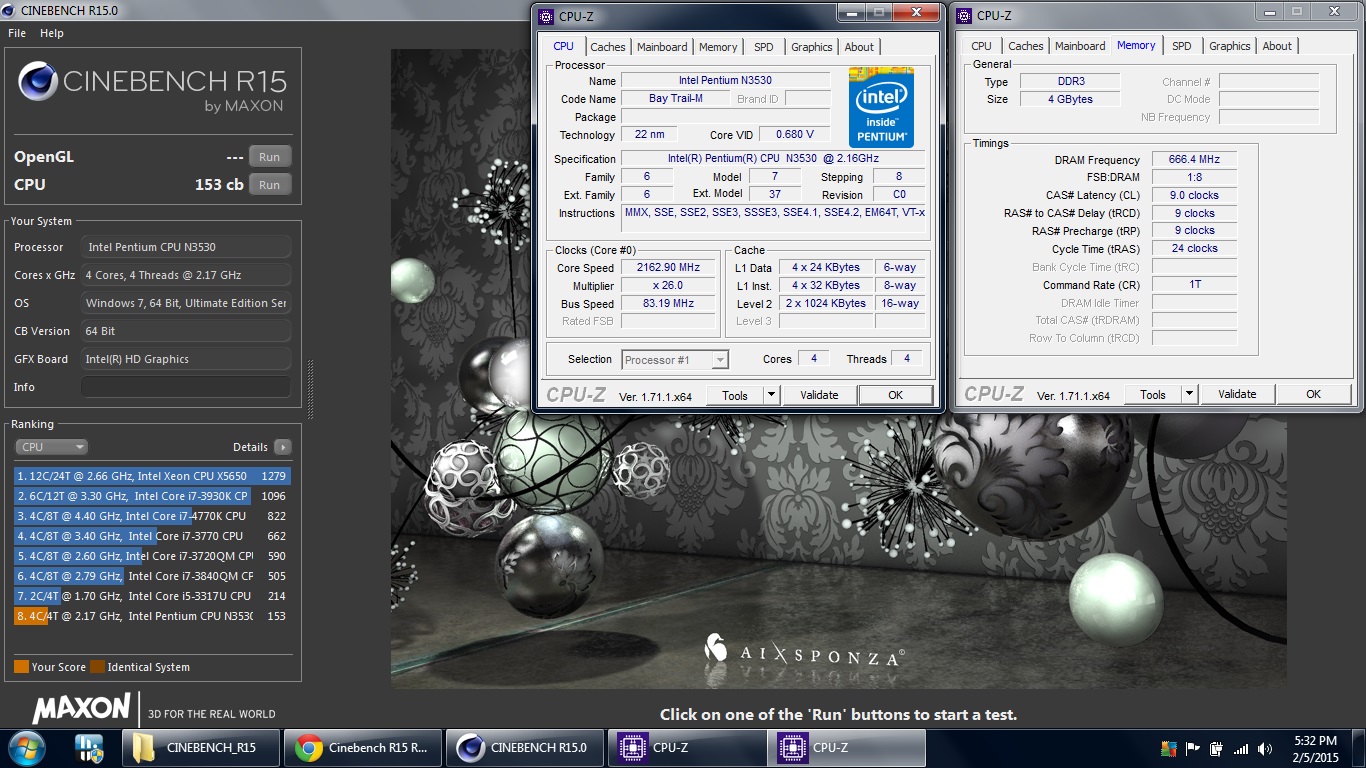This screenshot has height=768, width=1366.
Task: Switch to Mainboard tab in left CPU-Z
Action: point(662,47)
